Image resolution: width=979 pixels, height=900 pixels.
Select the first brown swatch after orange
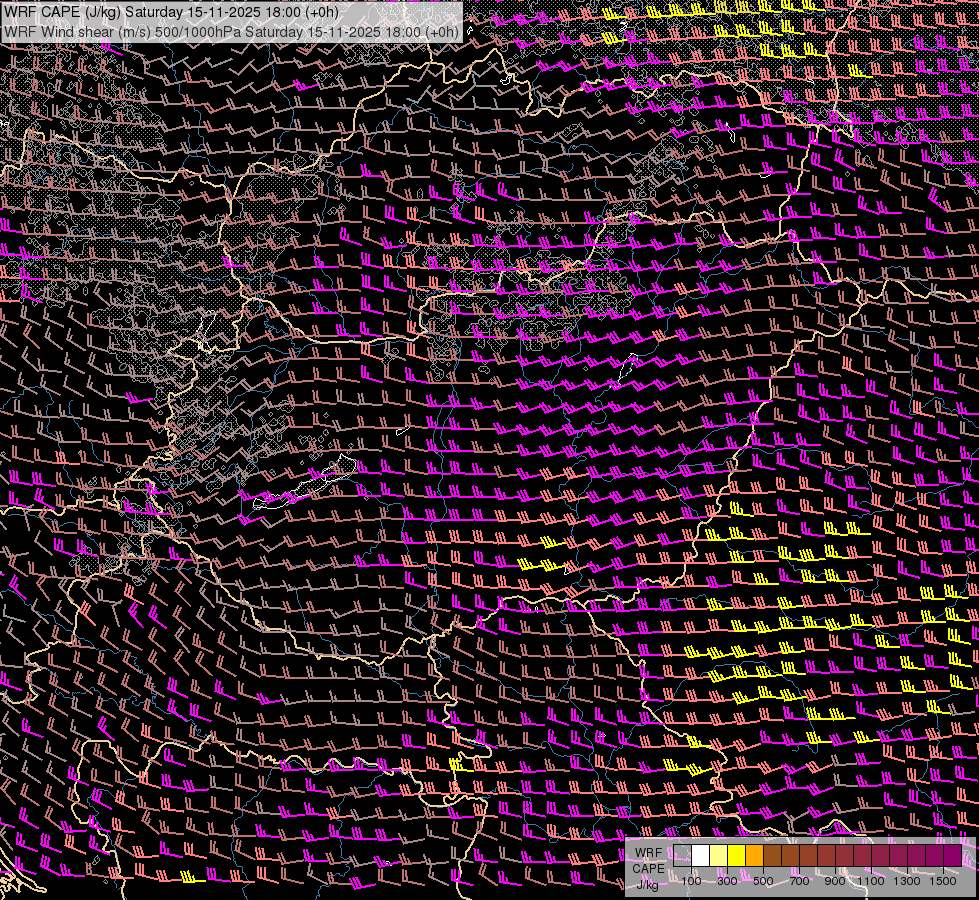[x=773, y=856]
